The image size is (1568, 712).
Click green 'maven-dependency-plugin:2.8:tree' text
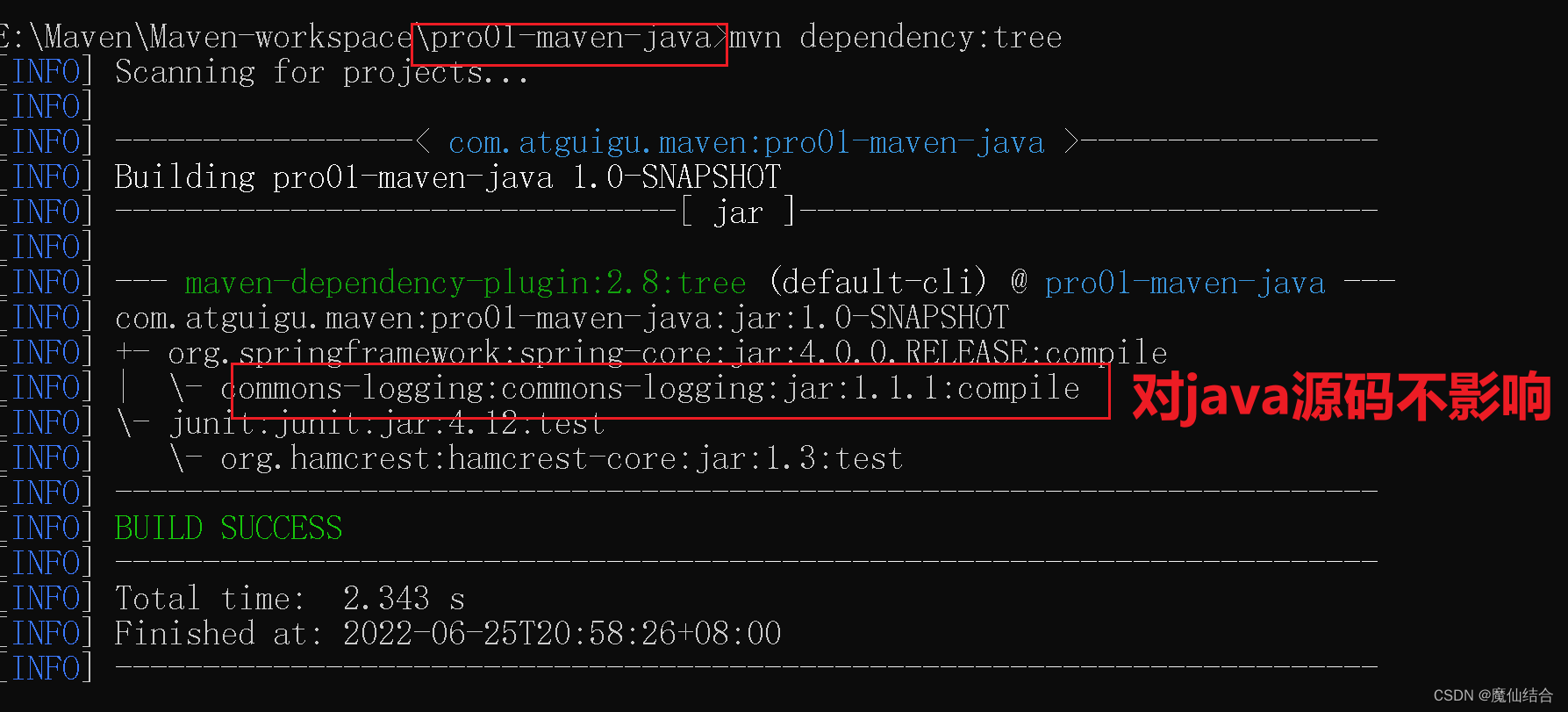465,284
